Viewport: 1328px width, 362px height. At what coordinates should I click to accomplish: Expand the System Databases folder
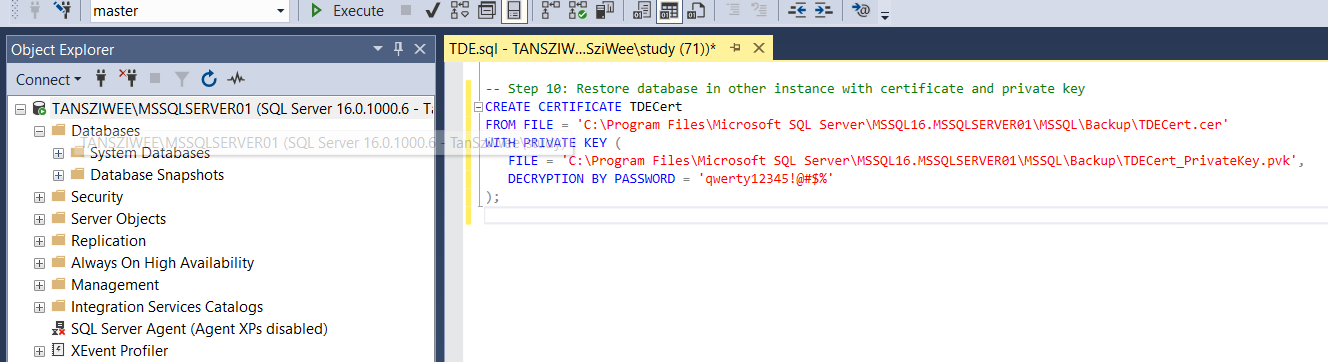[58, 153]
